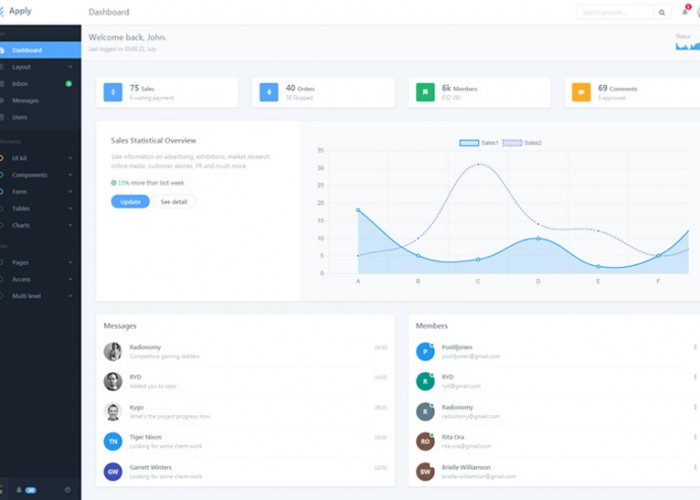700x500 pixels.
Task: Toggle Sales2 series in chart legend
Action: point(522,143)
